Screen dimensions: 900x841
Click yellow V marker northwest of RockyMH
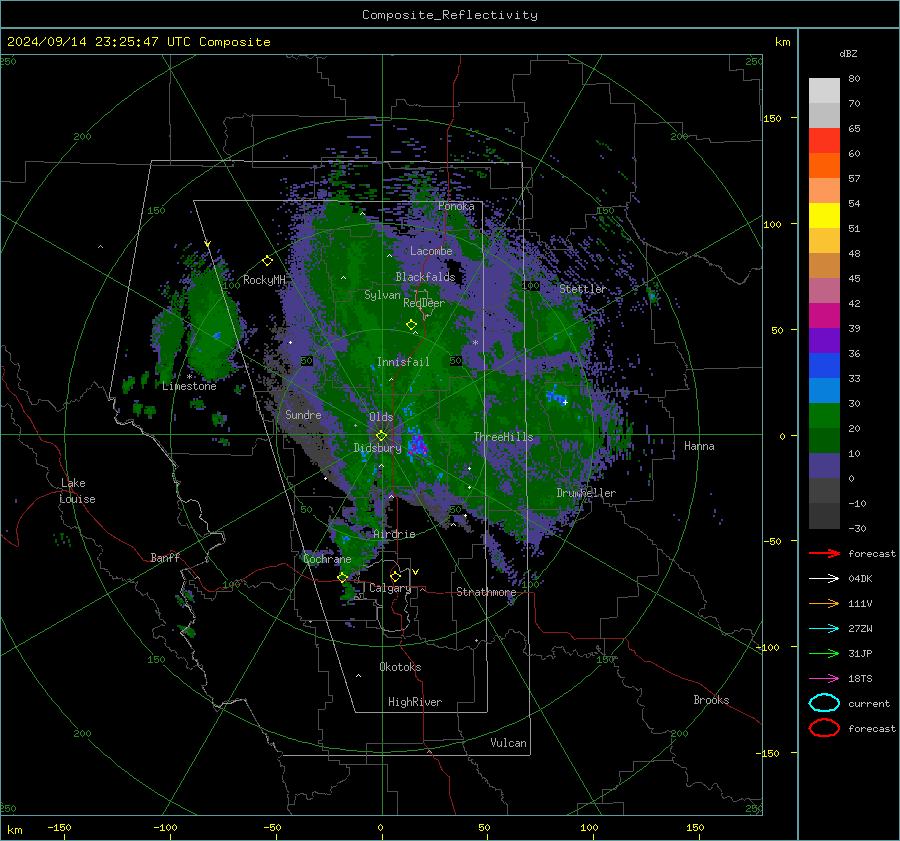coord(208,244)
